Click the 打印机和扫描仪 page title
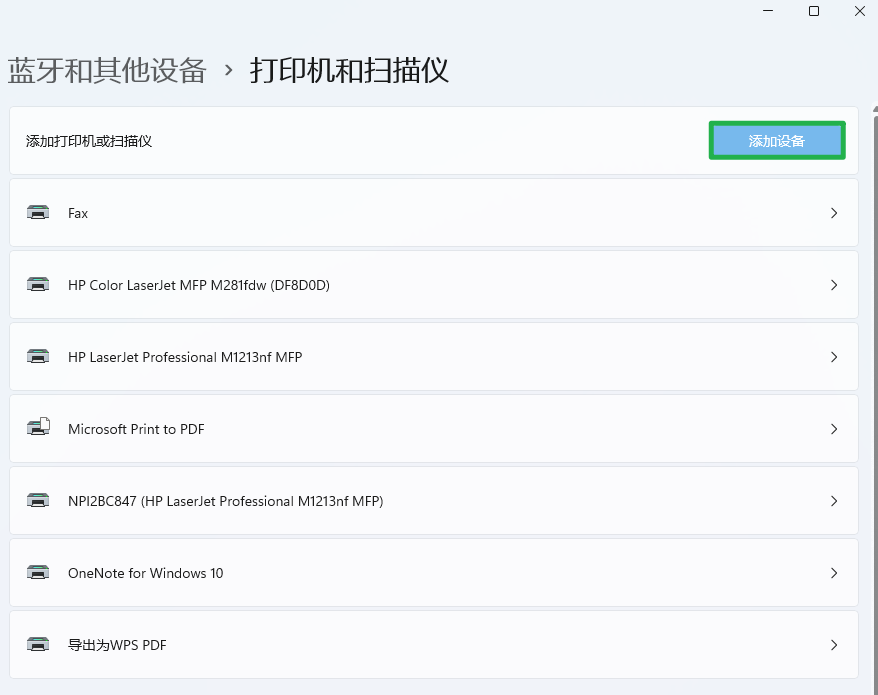Image resolution: width=878 pixels, height=695 pixels. click(349, 71)
